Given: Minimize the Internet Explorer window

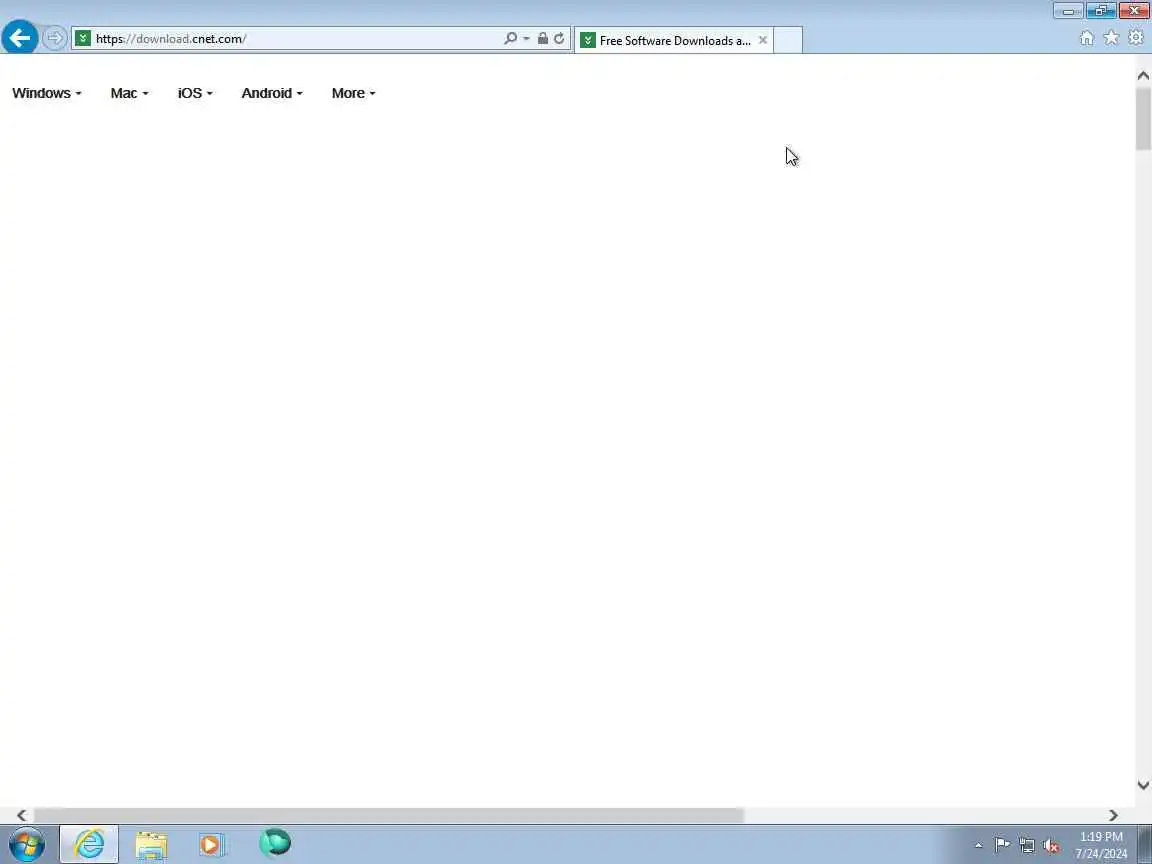Looking at the screenshot, I should pos(1068,10).
